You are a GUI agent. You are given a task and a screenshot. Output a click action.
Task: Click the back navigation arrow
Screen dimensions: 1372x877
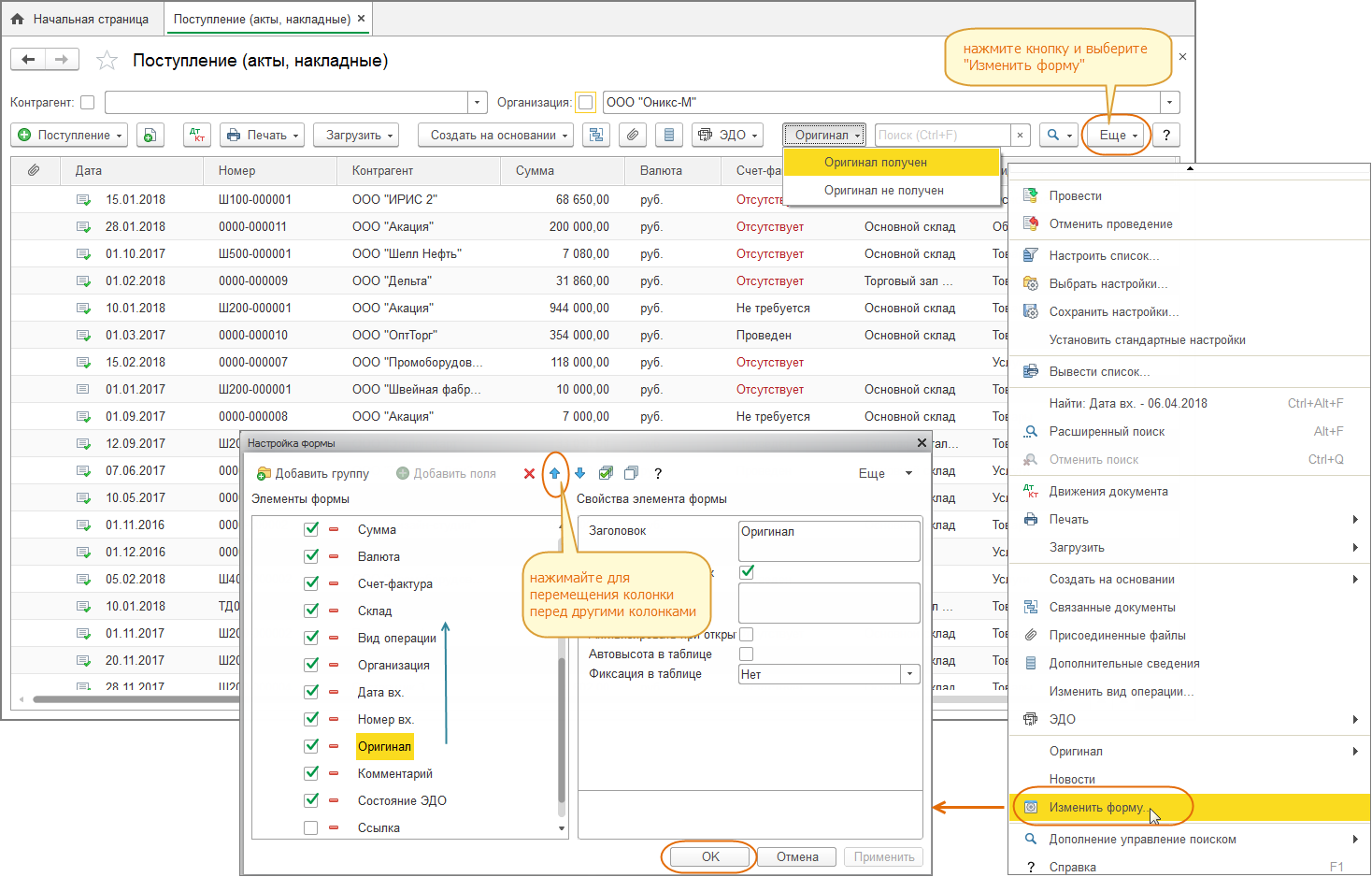28,60
